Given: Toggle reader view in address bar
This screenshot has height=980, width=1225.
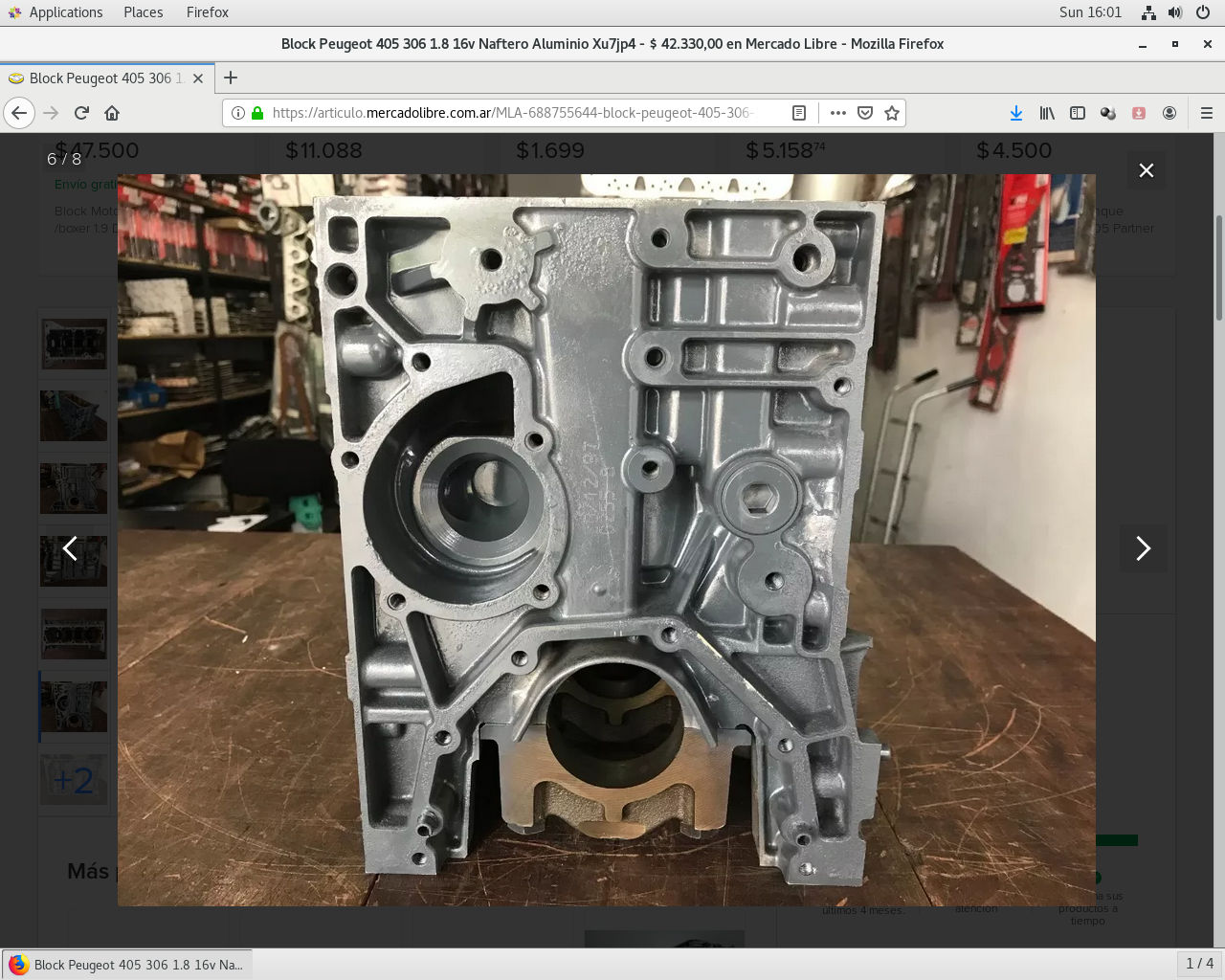Looking at the screenshot, I should pos(799,113).
